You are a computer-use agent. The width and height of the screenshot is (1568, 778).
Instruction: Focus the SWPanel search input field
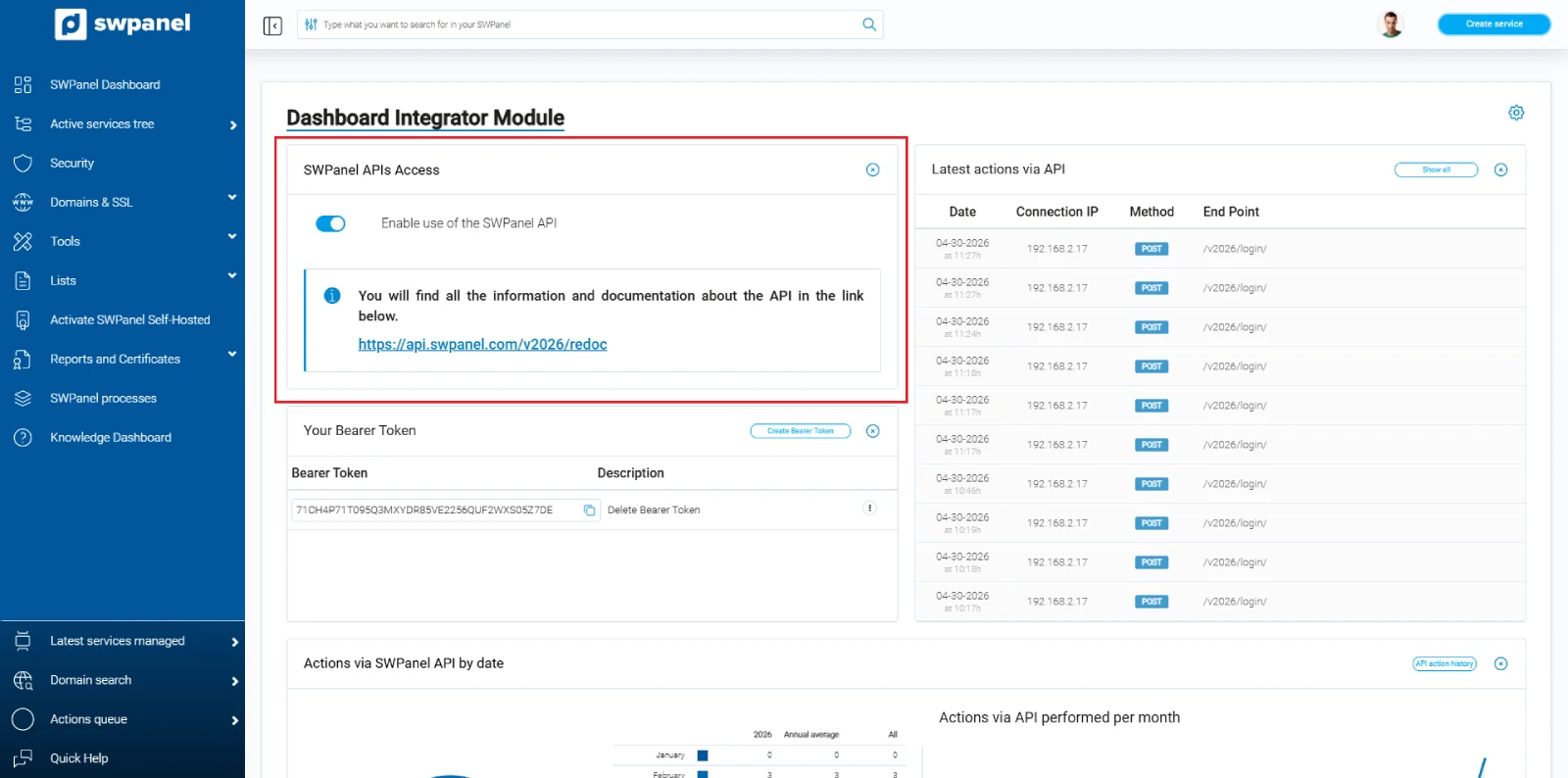click(x=590, y=24)
